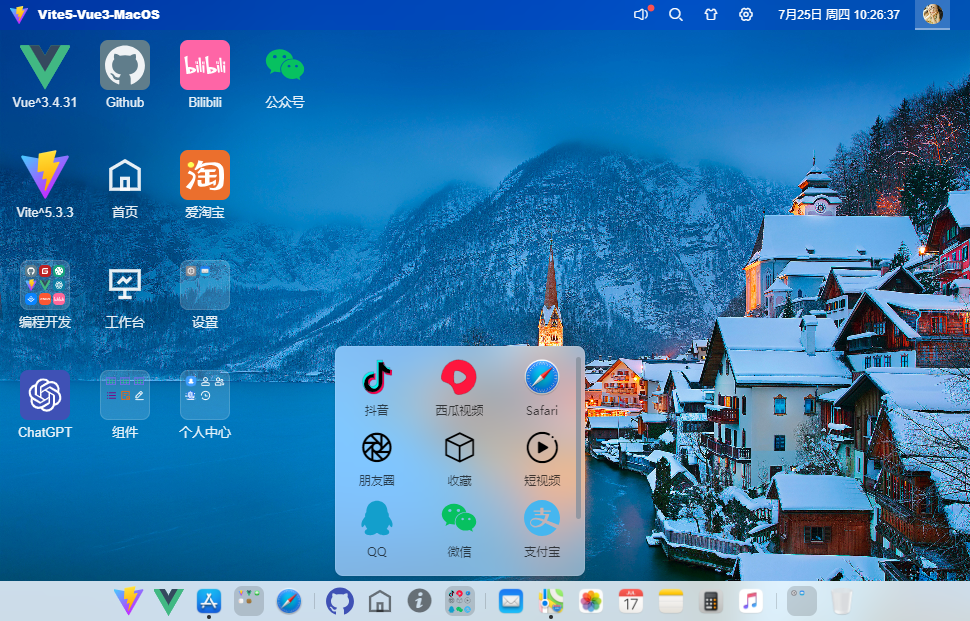Image resolution: width=970 pixels, height=621 pixels.
Task: Open the clock and date panel
Action: tap(838, 15)
